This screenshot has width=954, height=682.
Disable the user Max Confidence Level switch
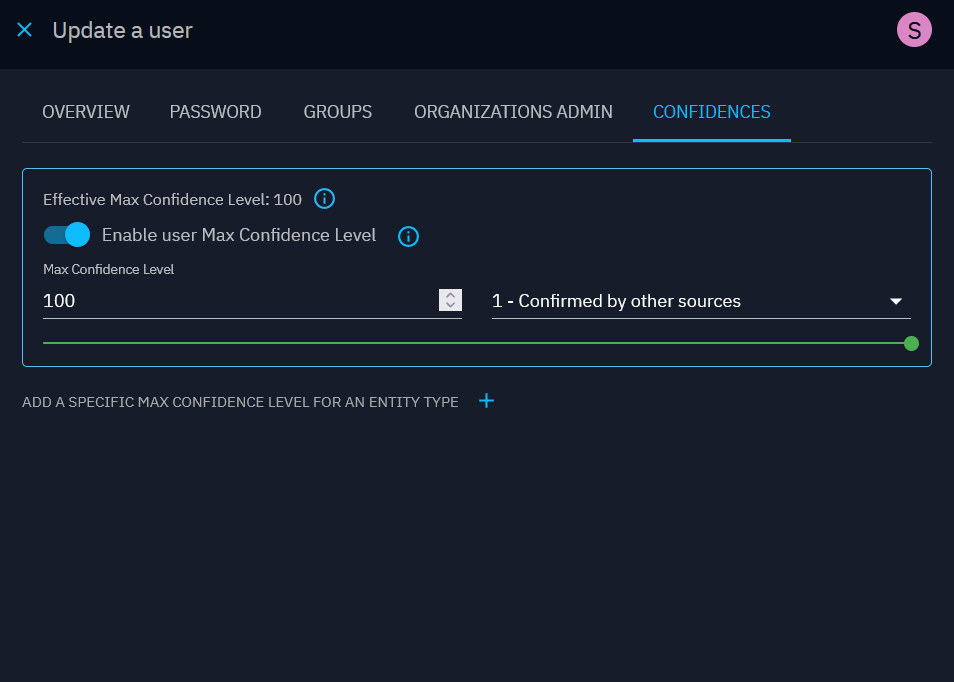(x=67, y=235)
